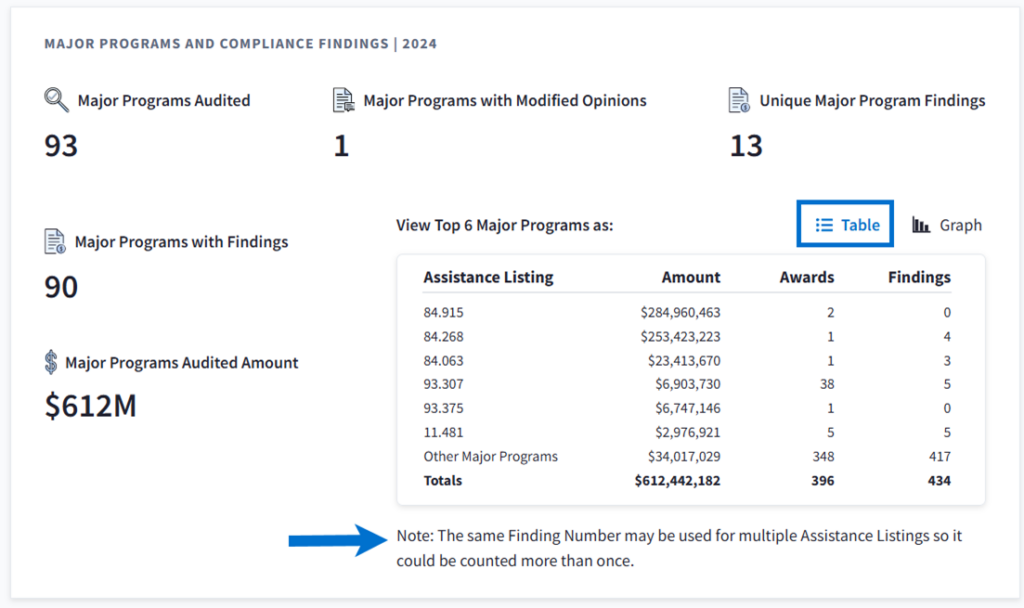Screen dimensions: 1024x608
Task: Click the list icon in Table button
Action: click(x=824, y=225)
